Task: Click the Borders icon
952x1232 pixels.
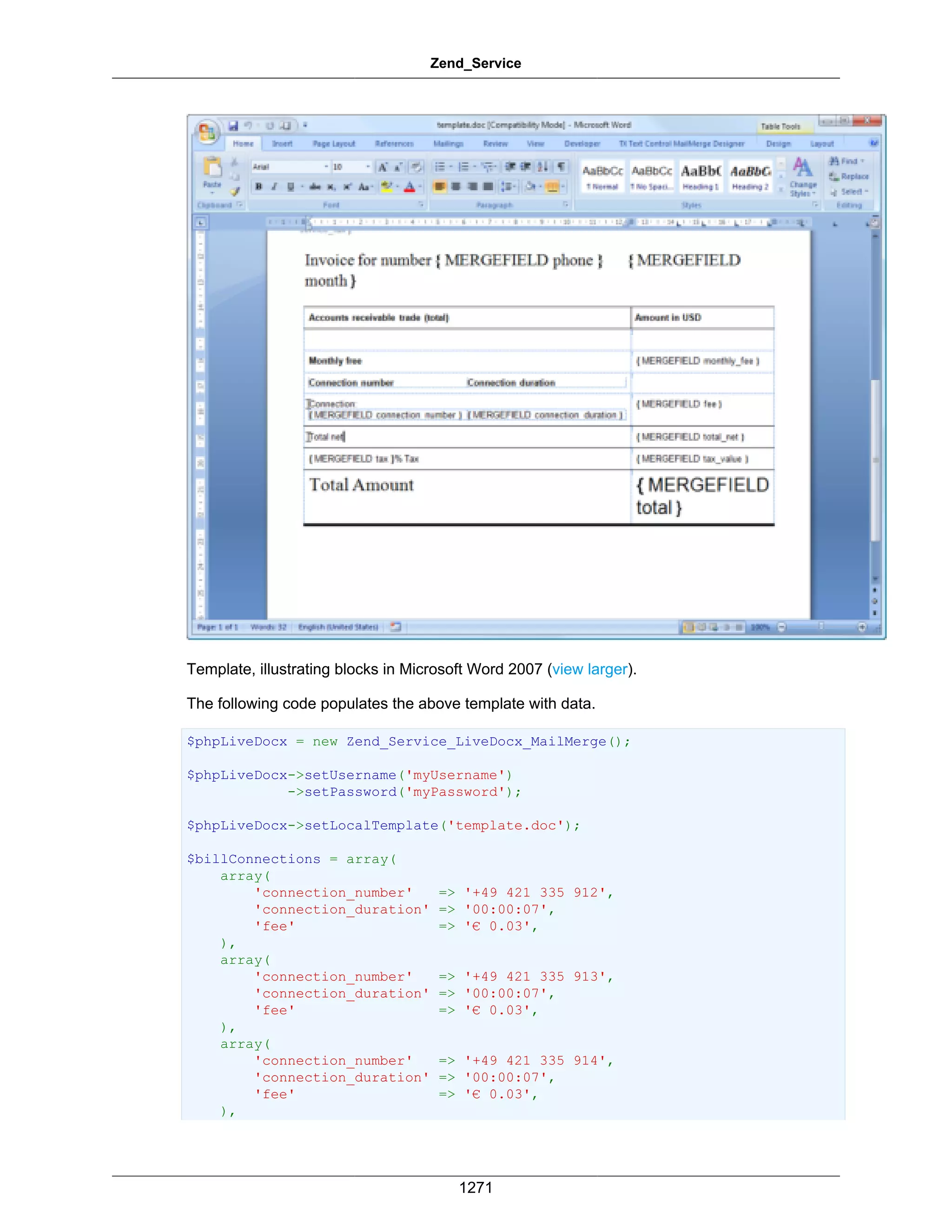Action: coord(552,186)
